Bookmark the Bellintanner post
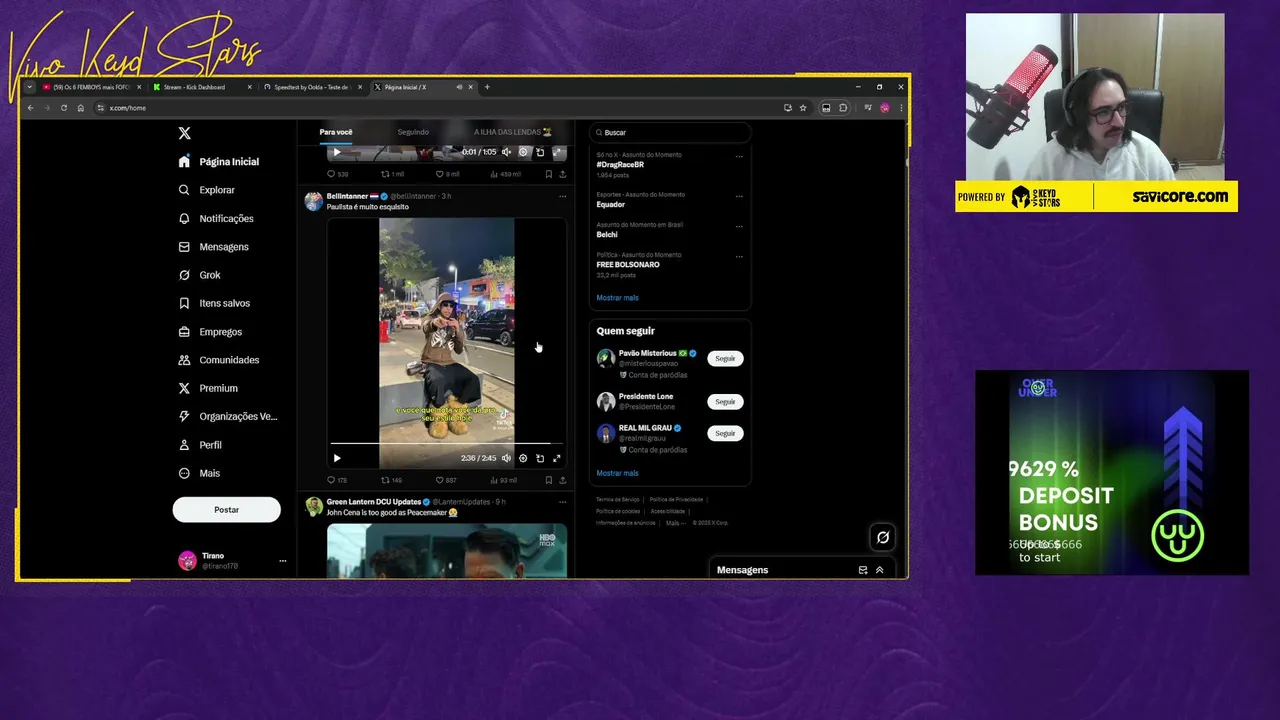 pyautogui.click(x=548, y=480)
